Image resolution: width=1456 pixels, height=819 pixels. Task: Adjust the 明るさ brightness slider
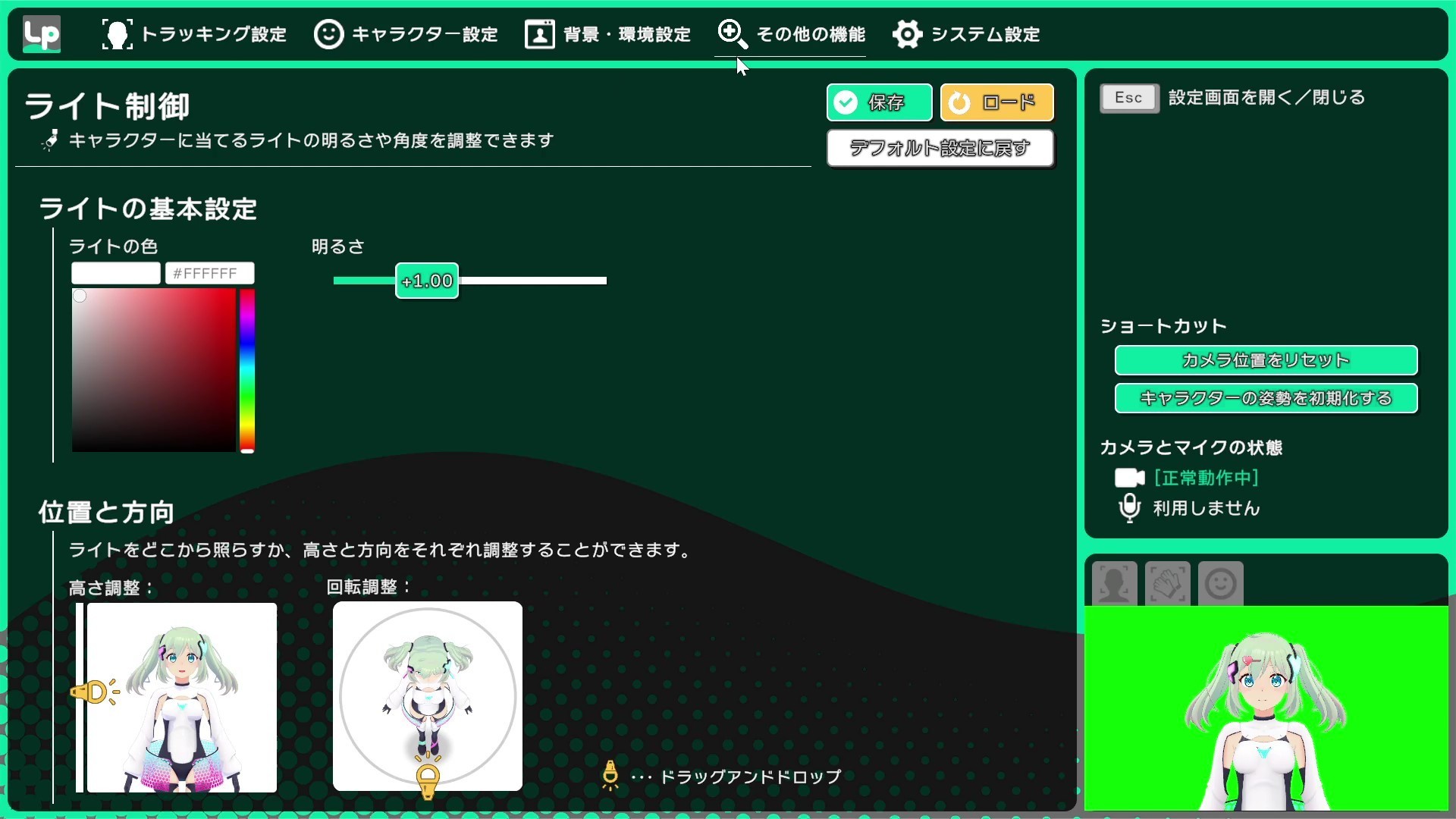426,281
